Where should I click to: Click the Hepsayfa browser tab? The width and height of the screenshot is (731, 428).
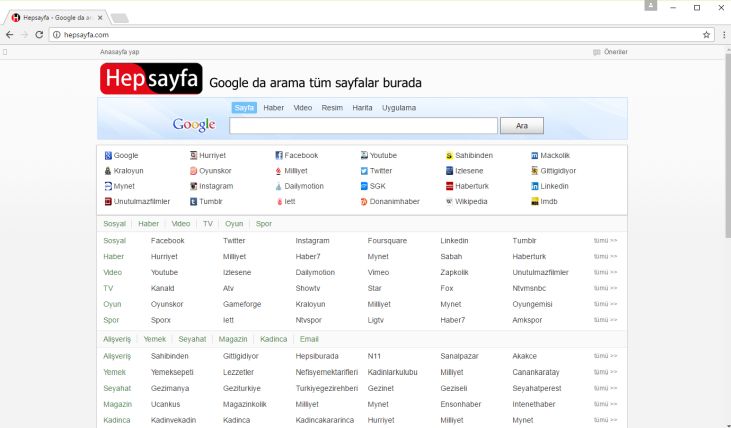pyautogui.click(x=57, y=18)
